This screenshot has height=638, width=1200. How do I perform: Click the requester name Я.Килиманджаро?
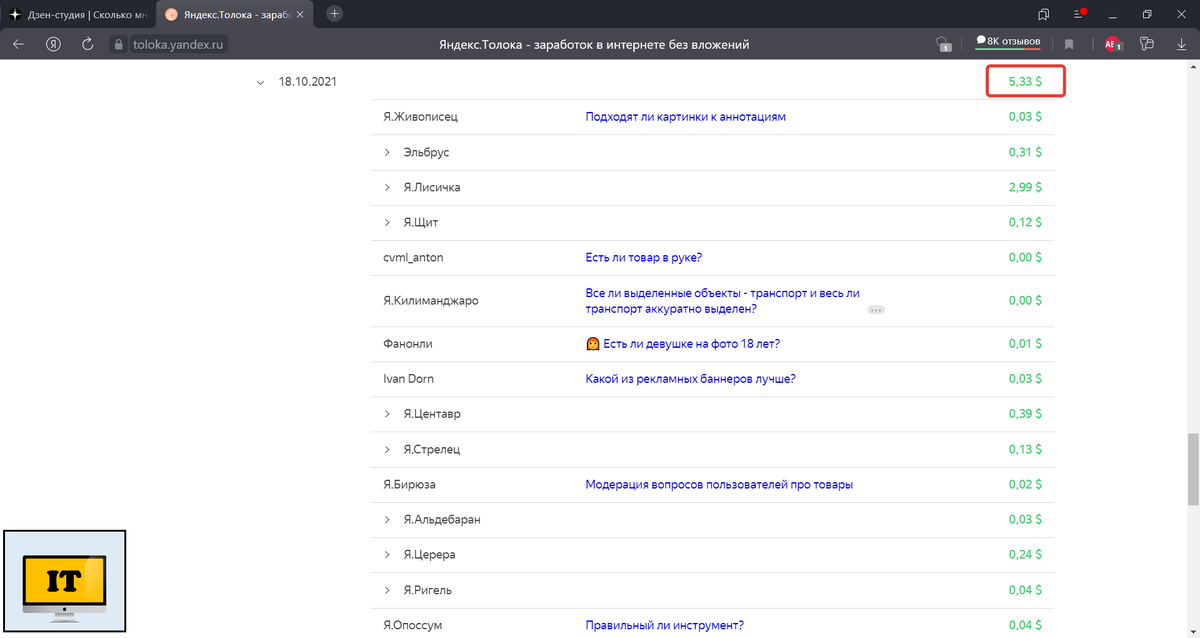(x=430, y=301)
